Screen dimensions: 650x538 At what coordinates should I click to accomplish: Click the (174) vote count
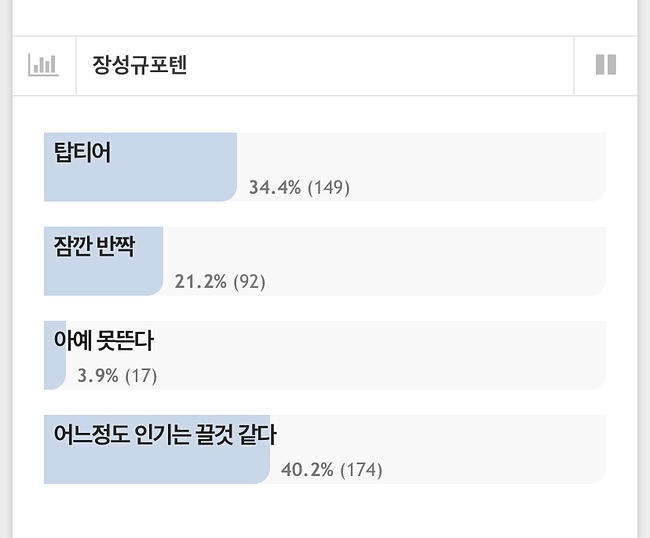point(361,470)
